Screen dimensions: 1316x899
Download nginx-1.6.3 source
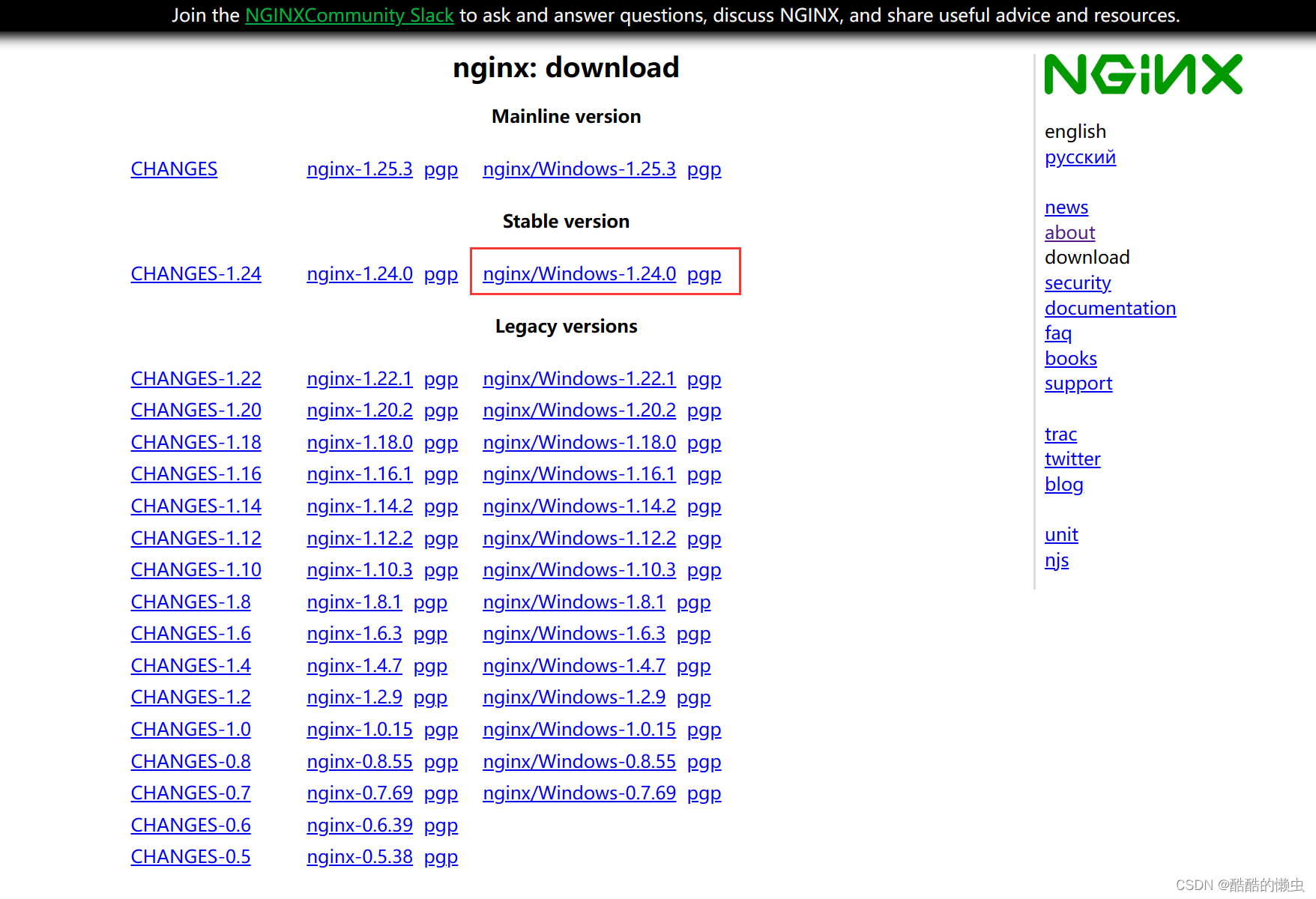click(354, 634)
